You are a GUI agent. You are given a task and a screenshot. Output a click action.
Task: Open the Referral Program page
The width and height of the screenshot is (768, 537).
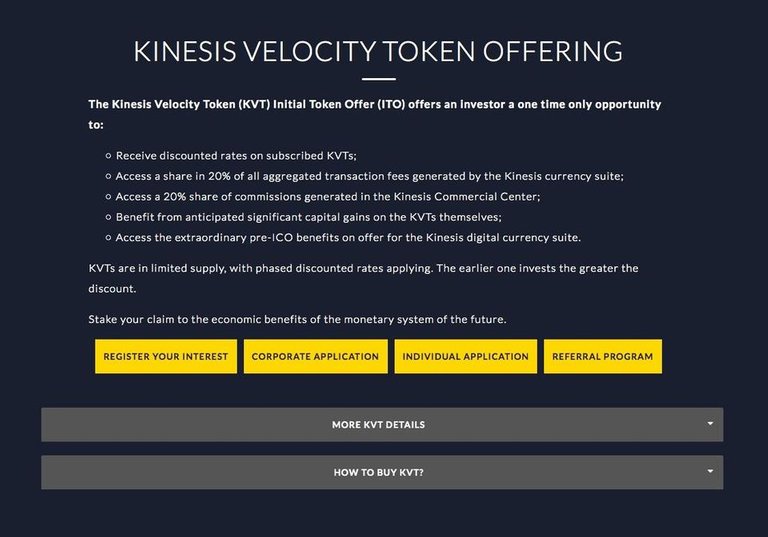coord(602,356)
